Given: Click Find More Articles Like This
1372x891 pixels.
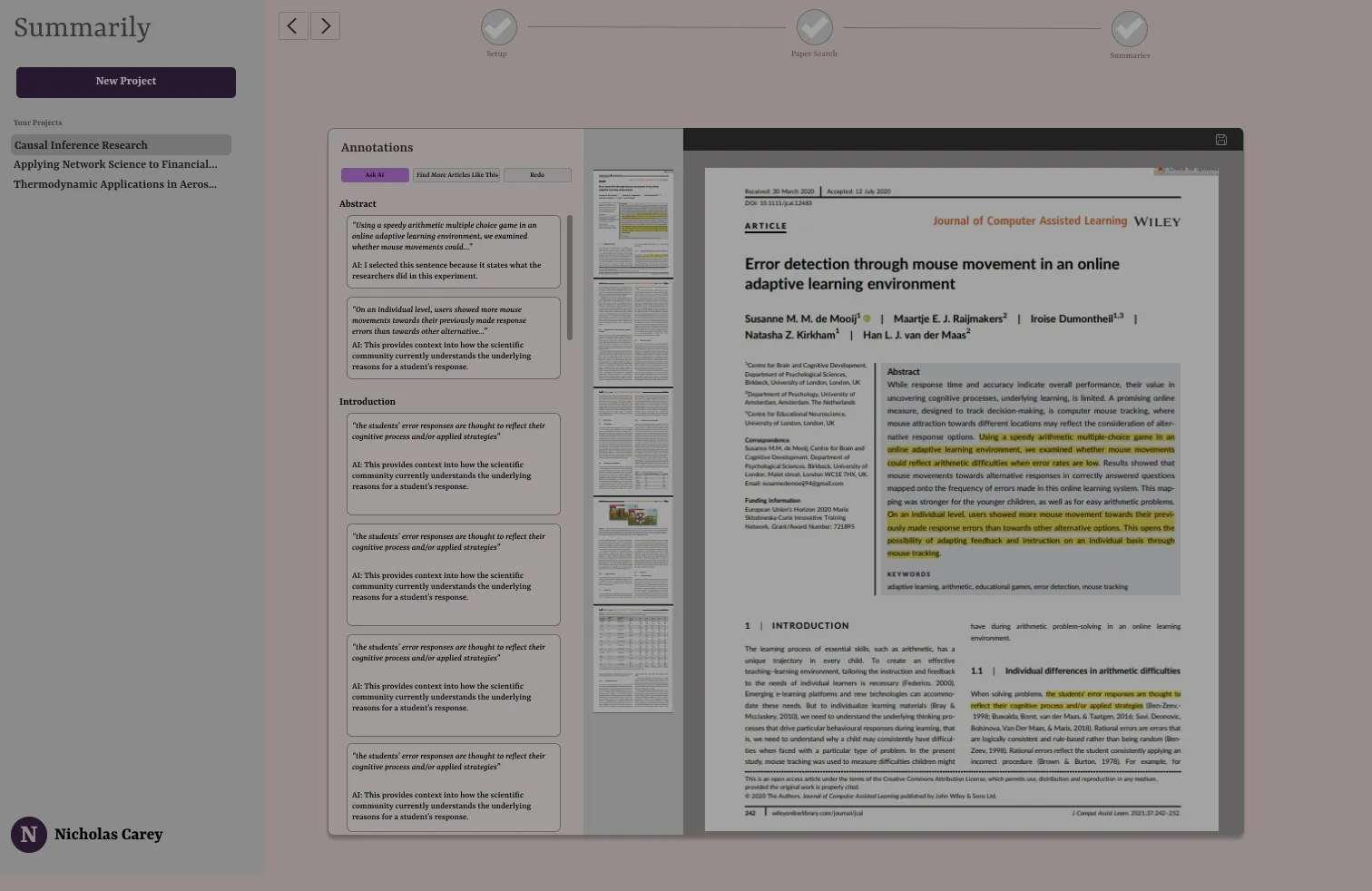Looking at the screenshot, I should coord(456,174).
